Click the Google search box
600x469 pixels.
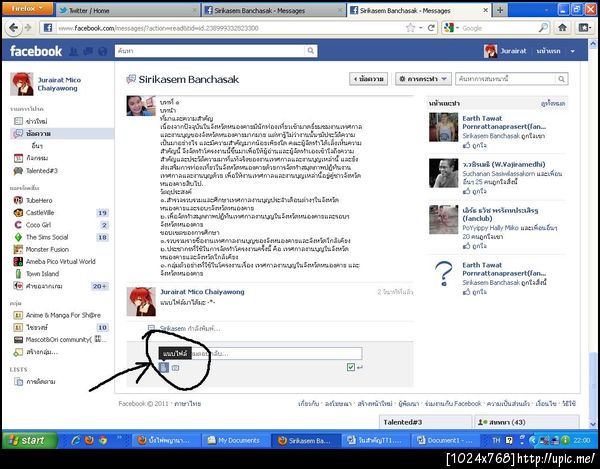pyautogui.click(x=499, y=28)
